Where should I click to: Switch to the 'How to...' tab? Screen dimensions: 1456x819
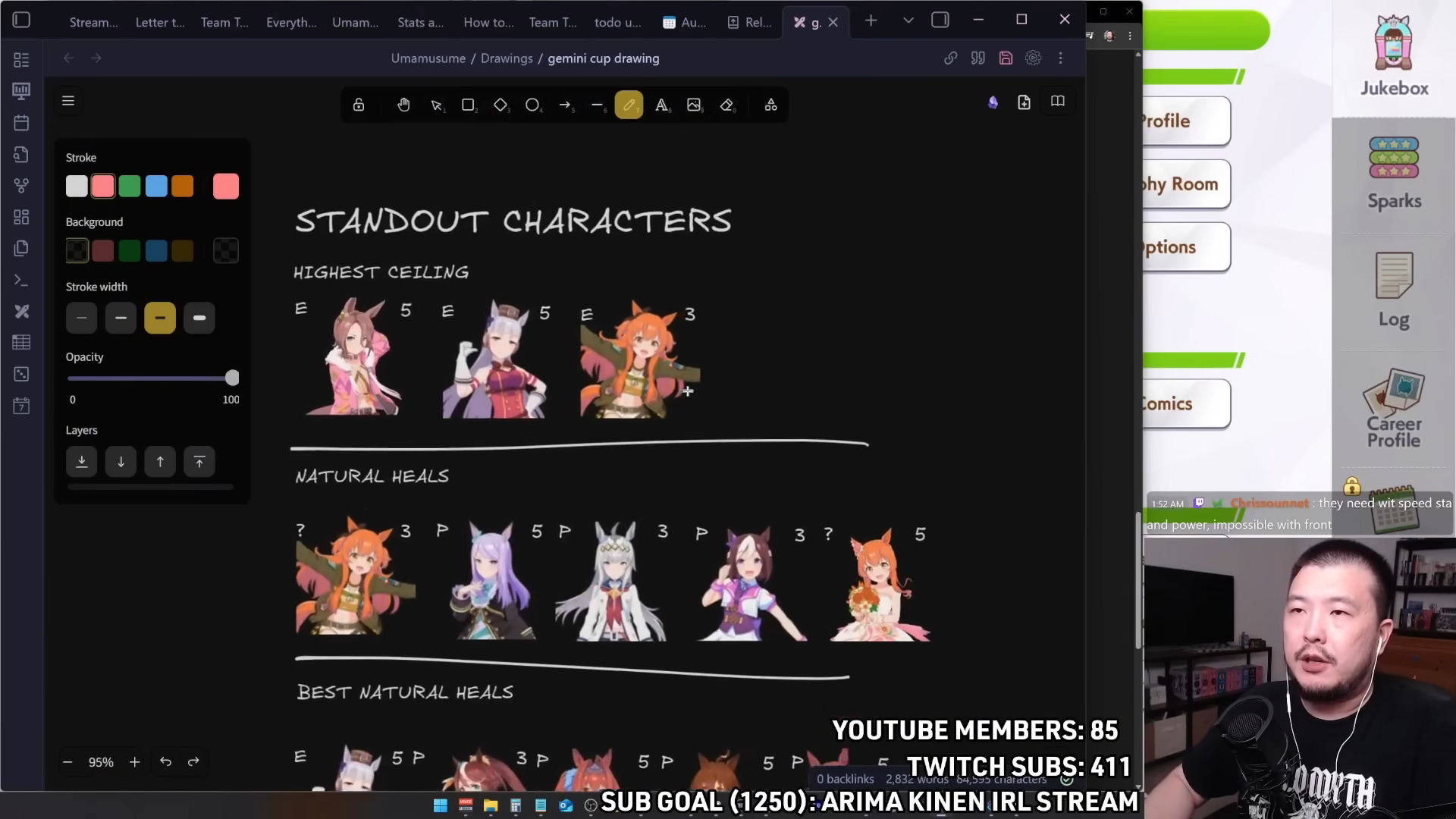click(488, 23)
